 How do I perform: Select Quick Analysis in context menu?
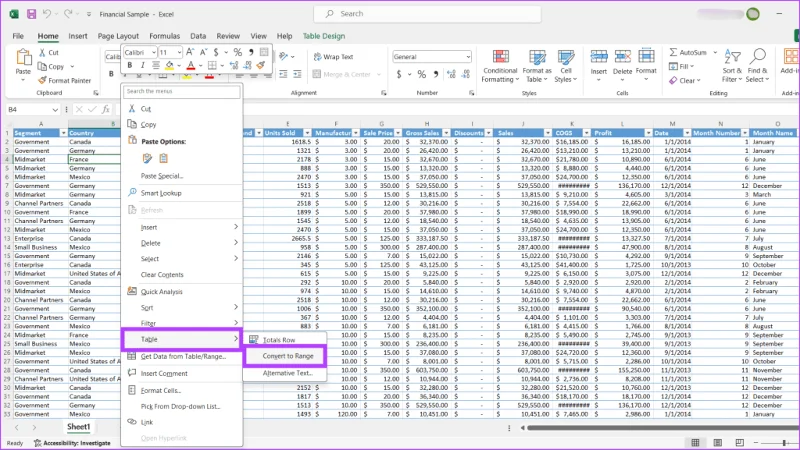[x=182, y=291]
